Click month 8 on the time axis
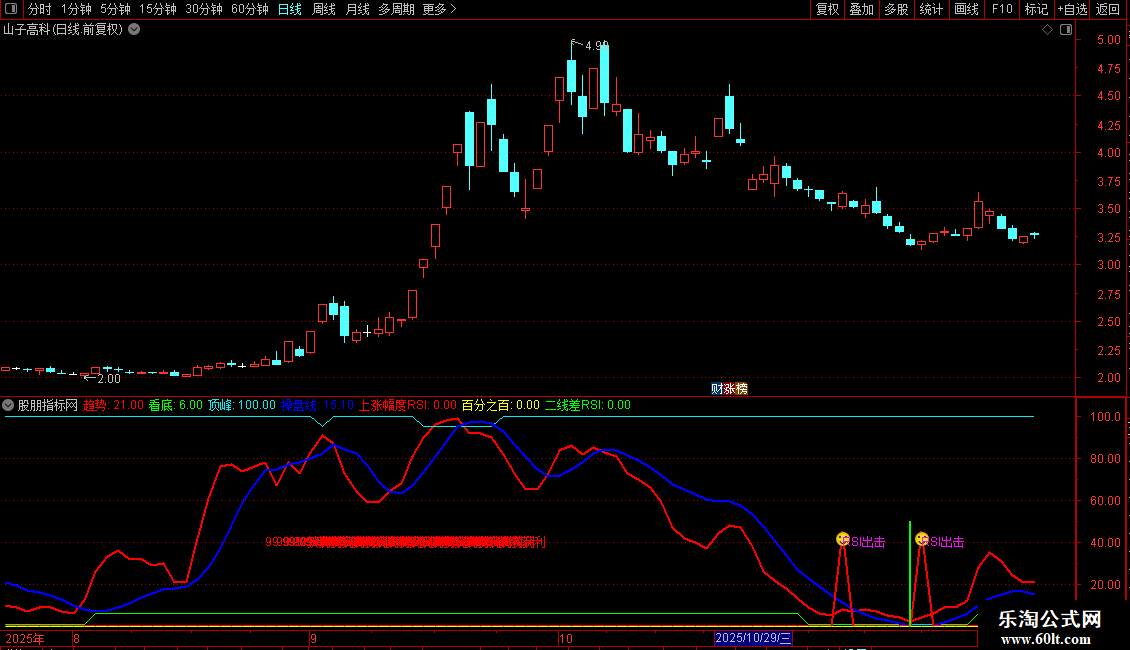 pyautogui.click(x=76, y=638)
